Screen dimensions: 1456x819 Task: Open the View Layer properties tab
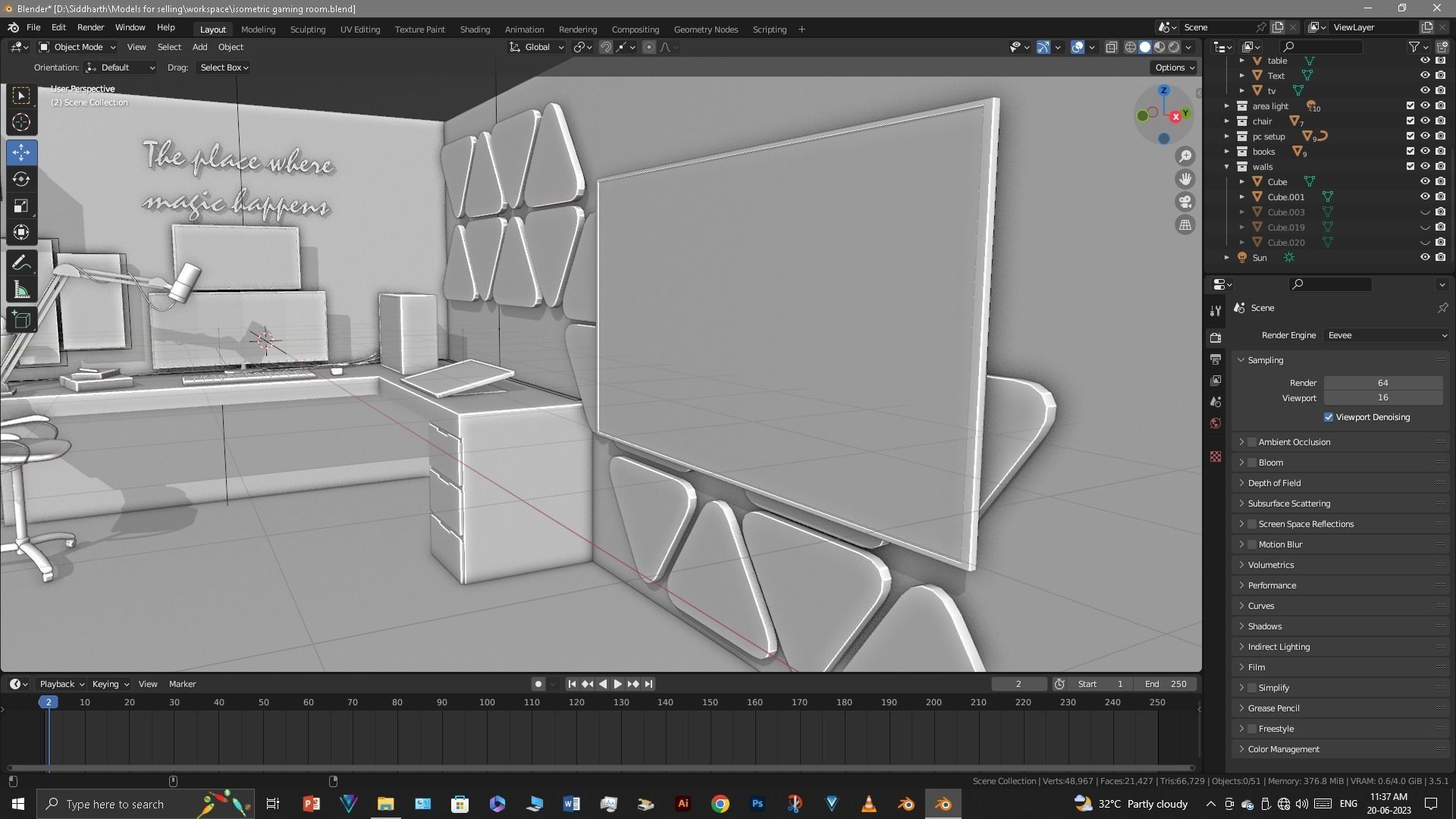point(1216,380)
